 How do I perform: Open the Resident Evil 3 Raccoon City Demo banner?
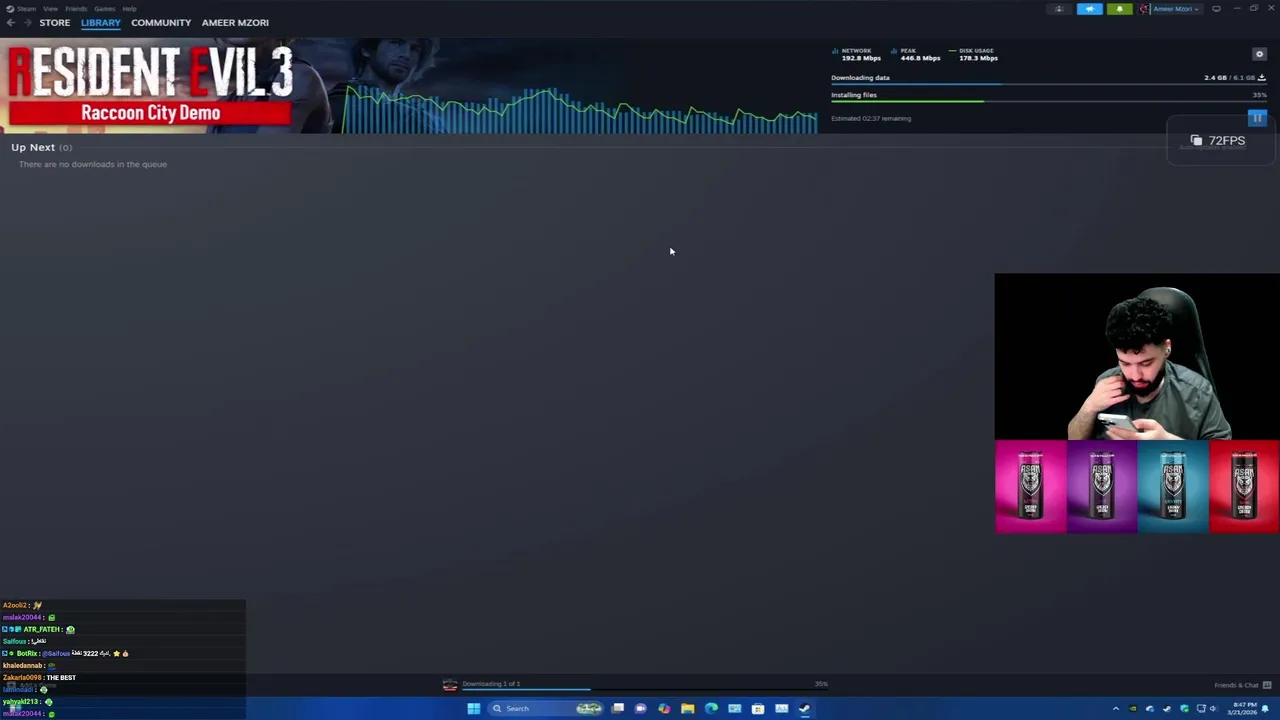click(x=150, y=86)
